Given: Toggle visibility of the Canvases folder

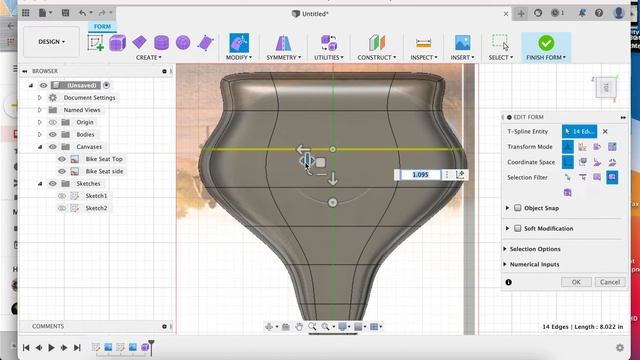Looking at the screenshot, I should [53, 147].
